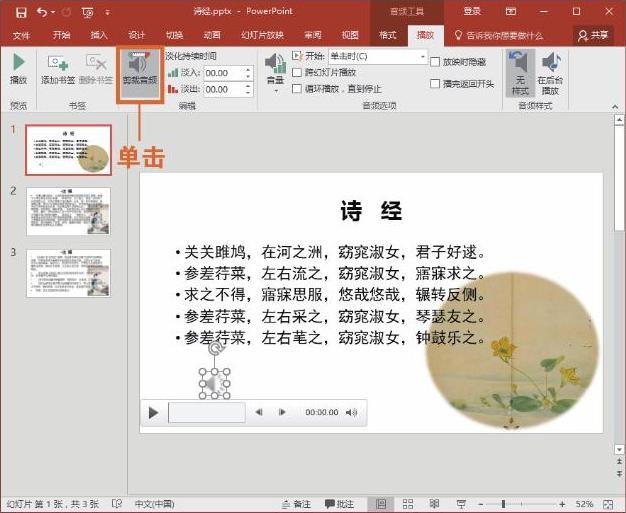This screenshot has width=626, height=513.
Task: Click the Ribbon Display Options icon
Action: 511,12
